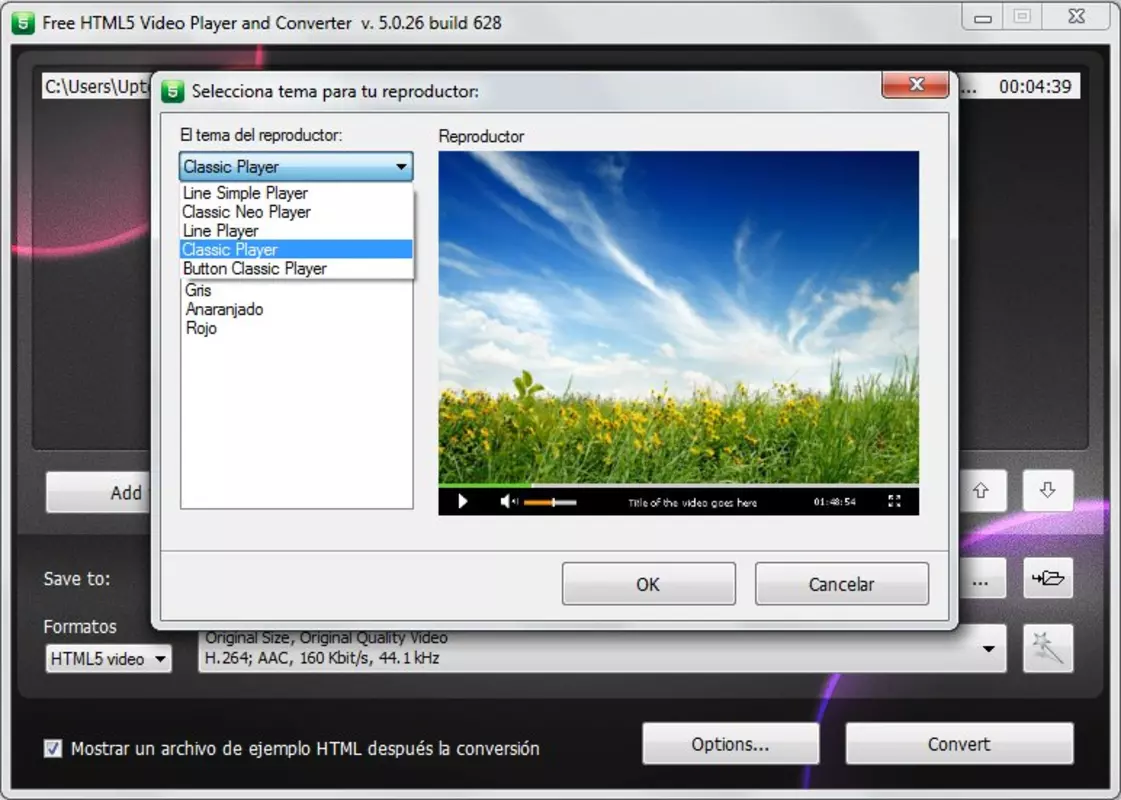This screenshot has width=1121, height=800.
Task: Open the HTML5 video formats dropdown
Action: click(x=109, y=658)
